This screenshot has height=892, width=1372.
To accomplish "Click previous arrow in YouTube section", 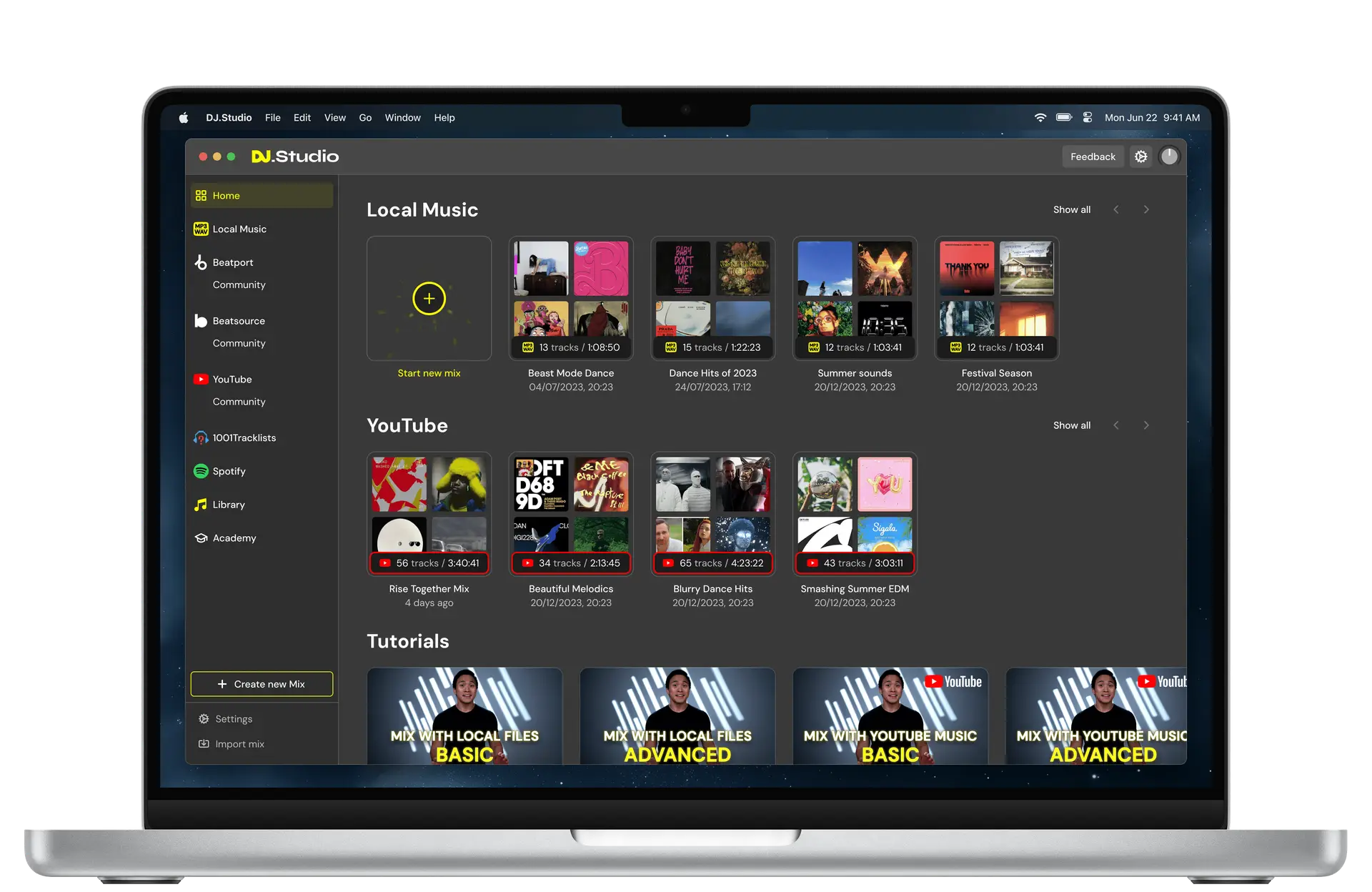I will pos(1116,425).
